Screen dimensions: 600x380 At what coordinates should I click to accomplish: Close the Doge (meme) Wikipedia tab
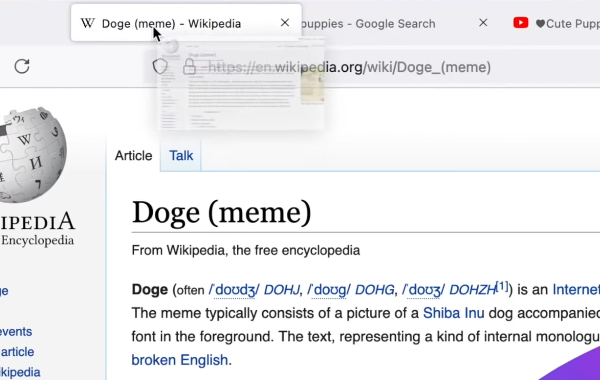click(x=285, y=23)
